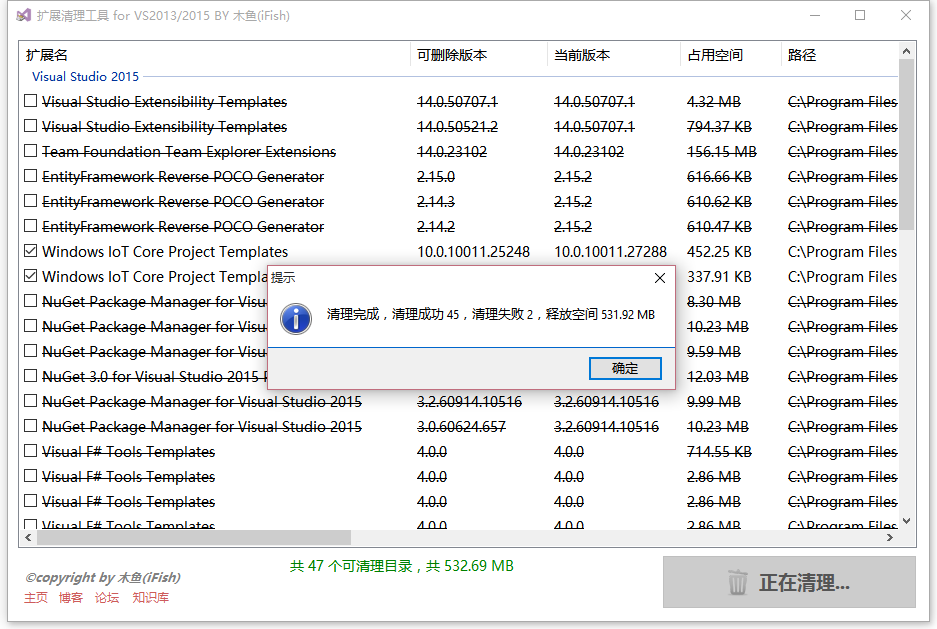Select the Visual Studio 2015 group header
This screenshot has width=937, height=629.
tap(85, 76)
